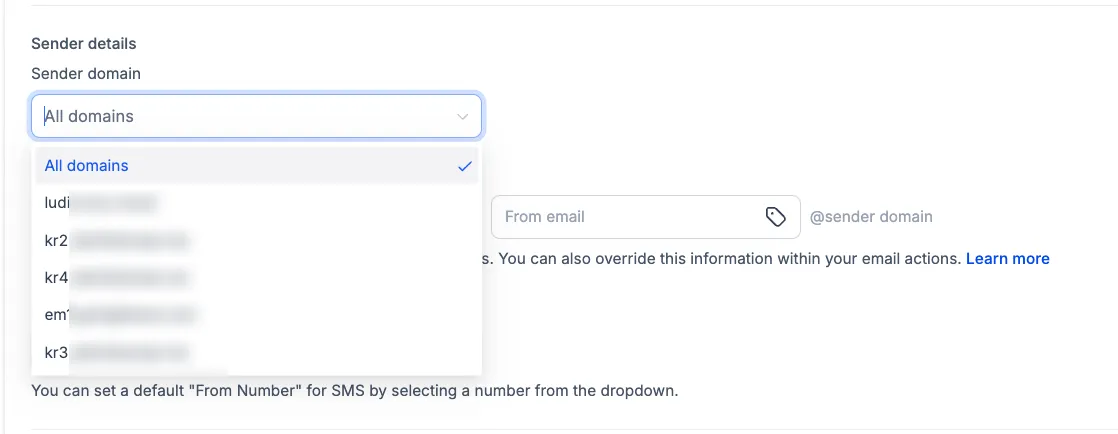
Task: Open the Learn more link
Action: click(x=1007, y=259)
